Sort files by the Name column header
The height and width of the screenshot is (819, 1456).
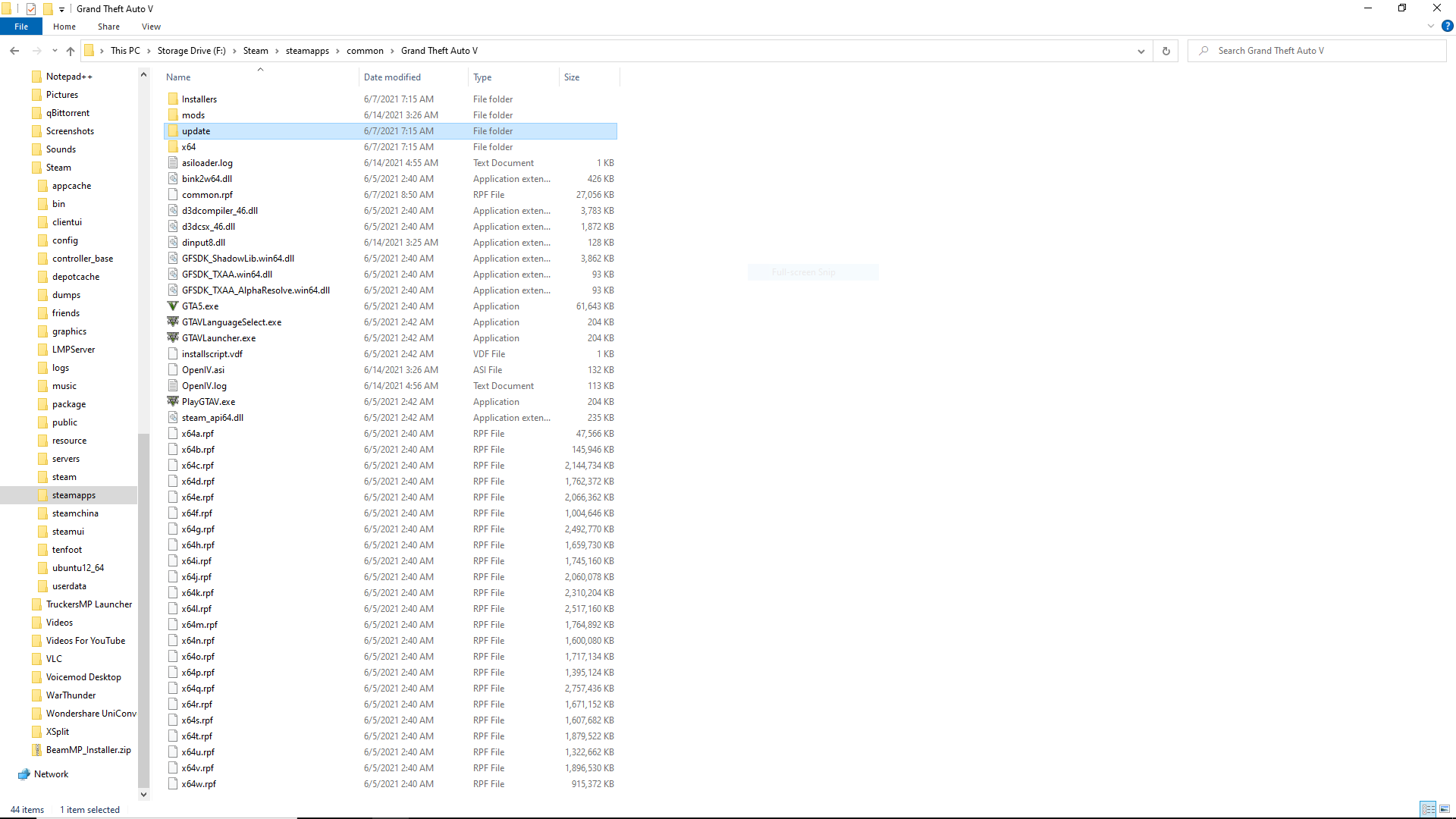[177, 77]
